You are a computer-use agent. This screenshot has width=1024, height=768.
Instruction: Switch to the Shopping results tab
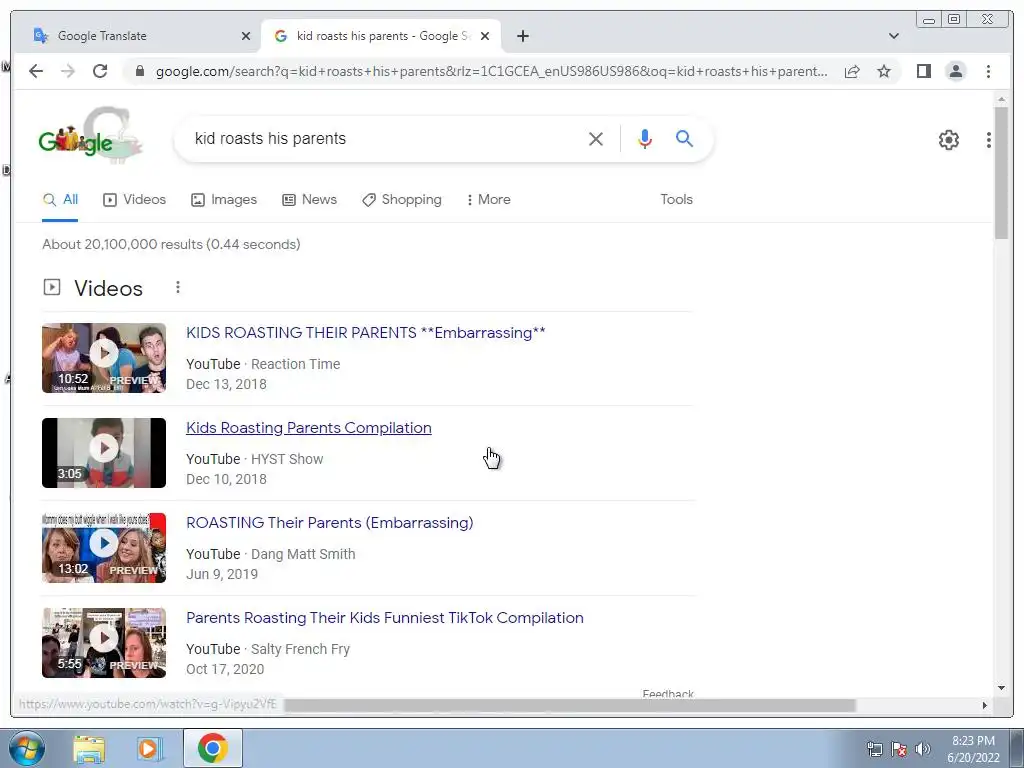tap(402, 200)
